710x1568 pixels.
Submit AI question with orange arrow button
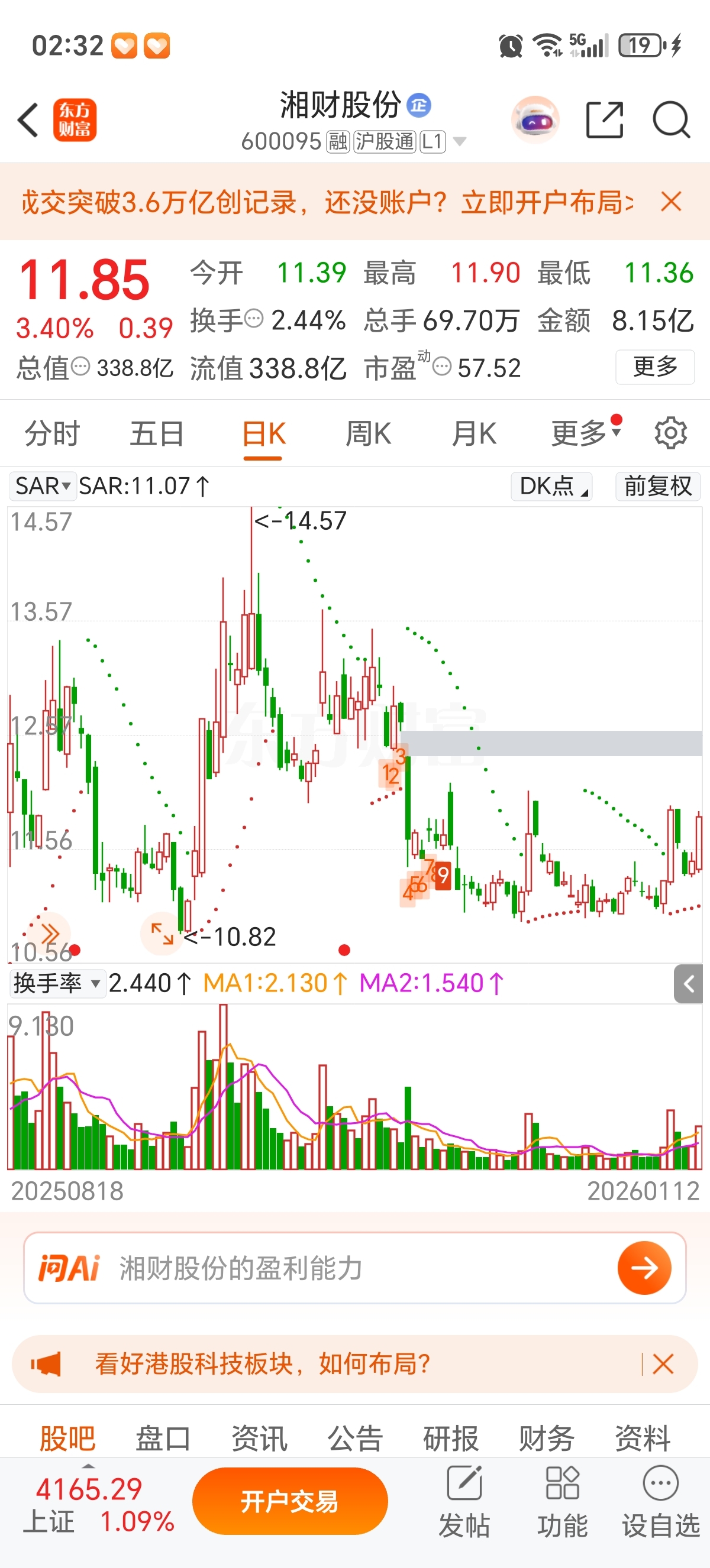click(644, 1268)
